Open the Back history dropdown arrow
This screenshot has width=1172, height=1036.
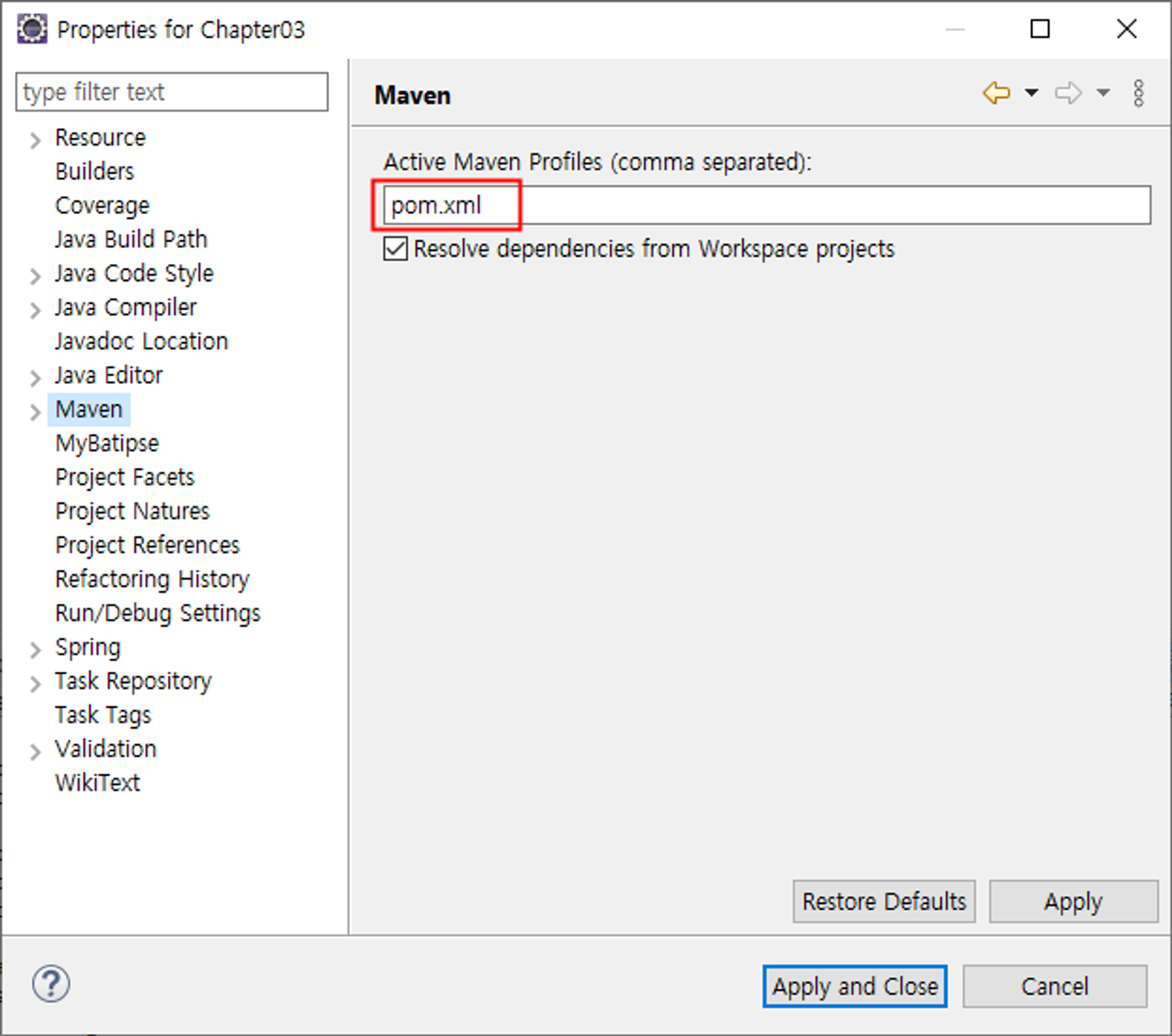click(x=1031, y=93)
